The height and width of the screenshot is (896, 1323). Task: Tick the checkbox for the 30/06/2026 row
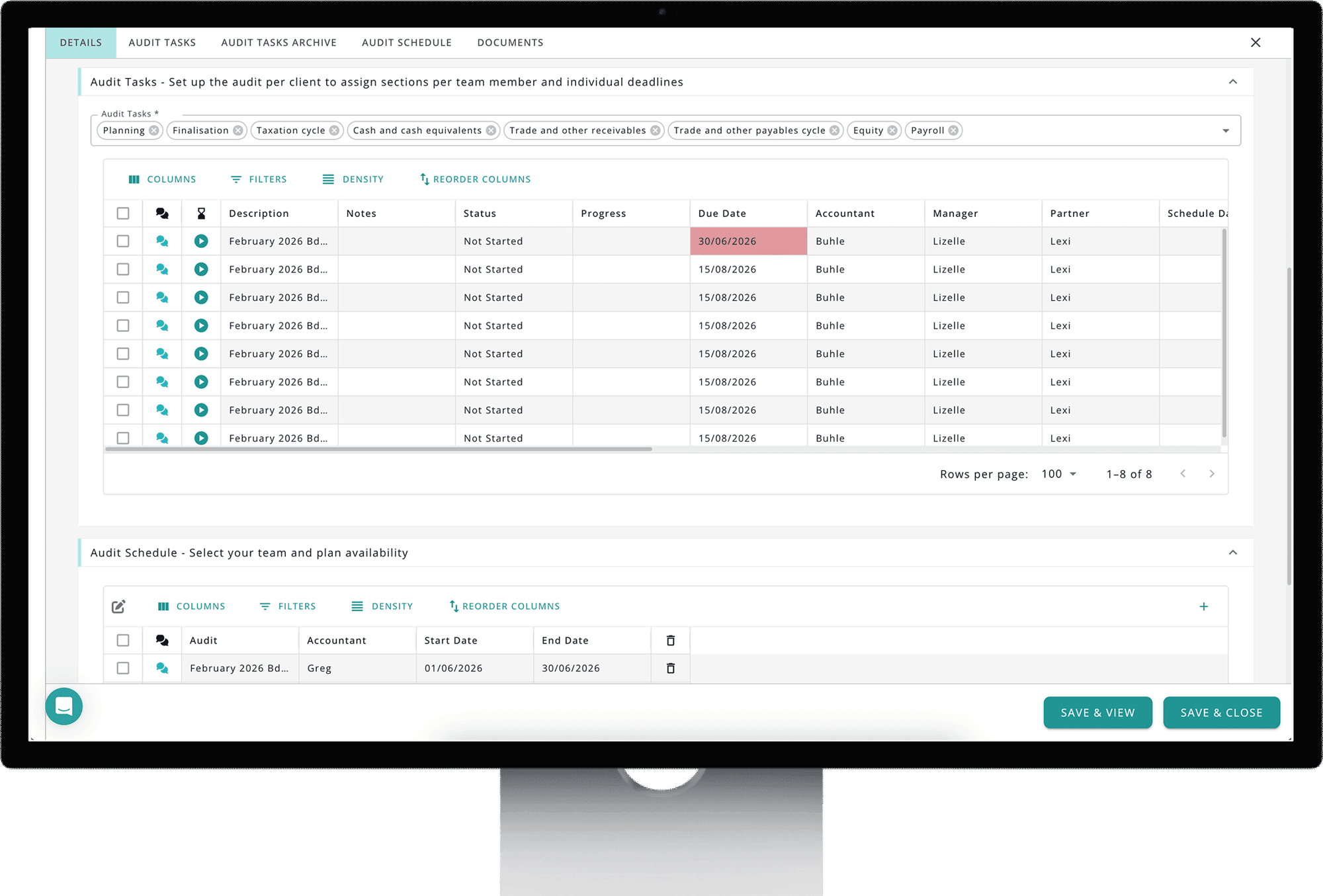123,241
